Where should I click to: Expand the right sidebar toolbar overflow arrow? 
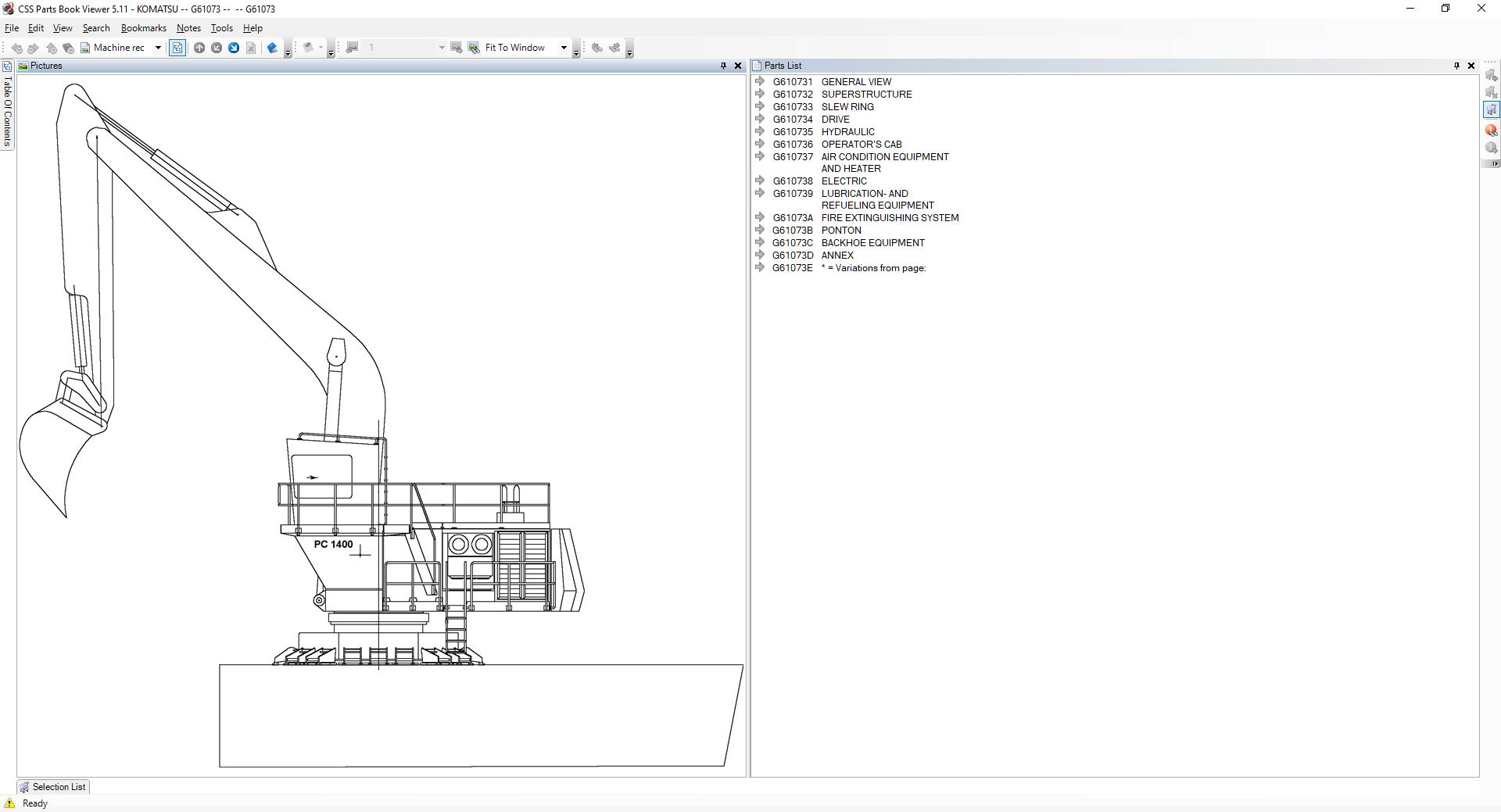click(x=1495, y=163)
